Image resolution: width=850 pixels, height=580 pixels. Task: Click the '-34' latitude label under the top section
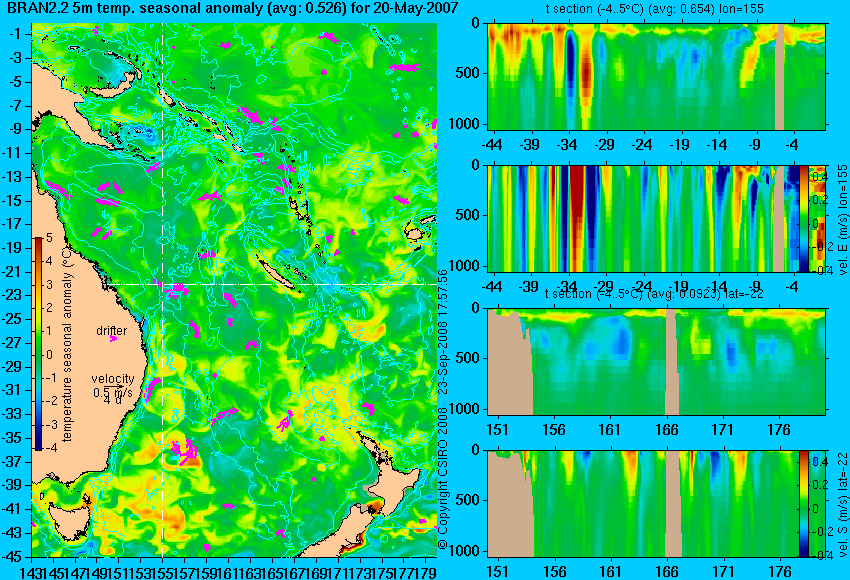567,145
